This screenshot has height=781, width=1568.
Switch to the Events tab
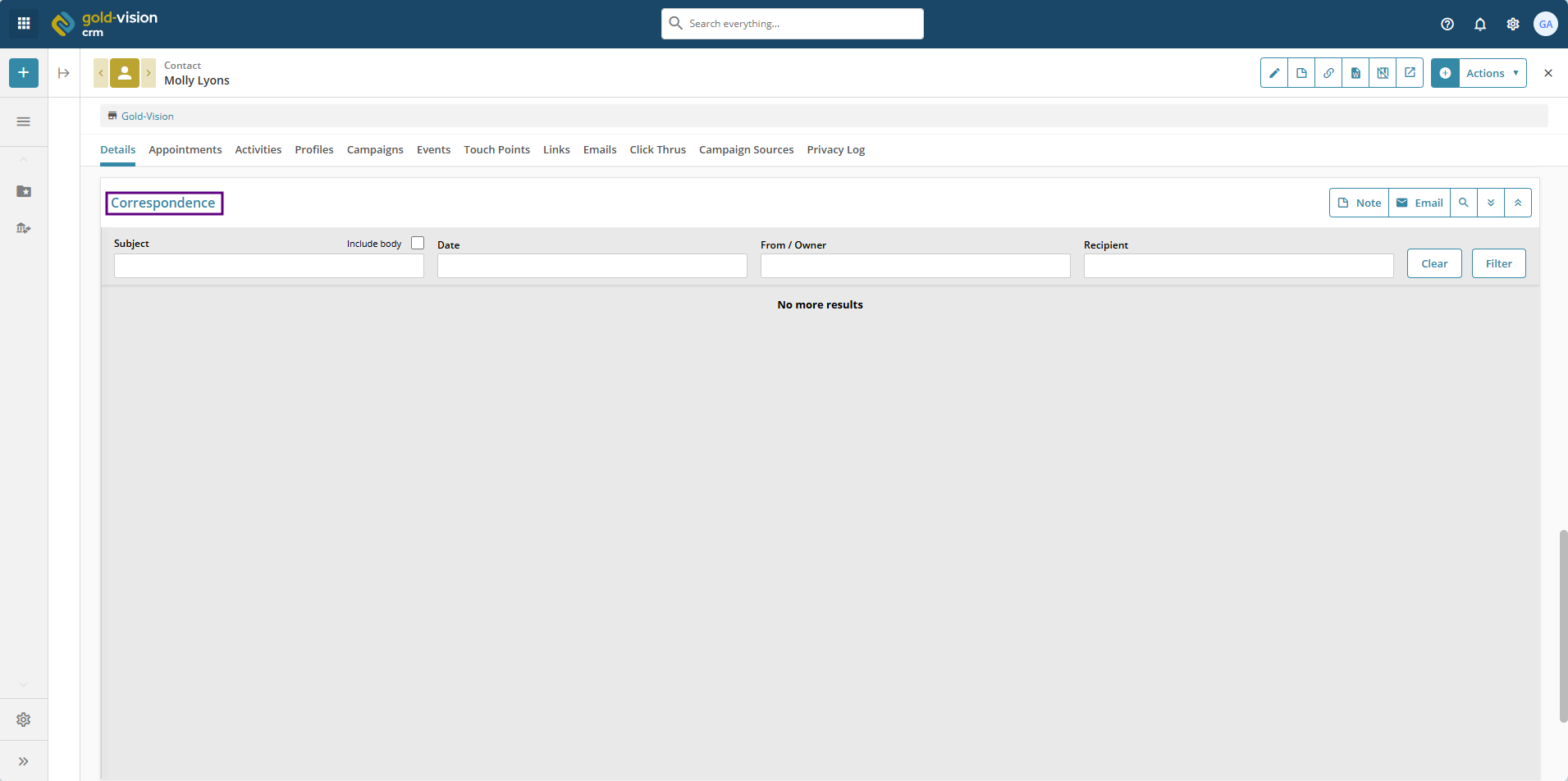433,149
